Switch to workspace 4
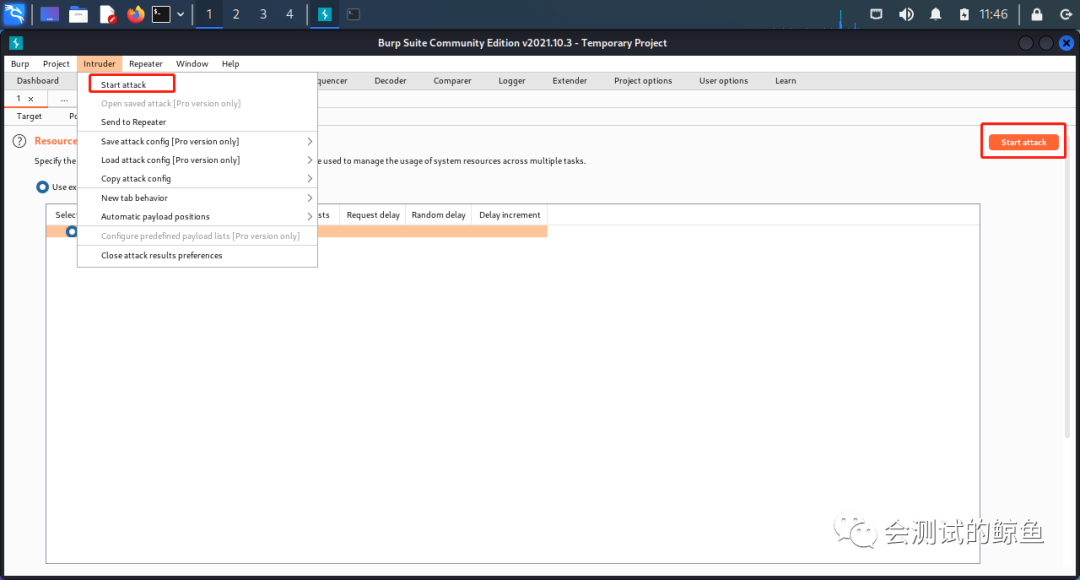The height and width of the screenshot is (580, 1080). tap(289, 14)
